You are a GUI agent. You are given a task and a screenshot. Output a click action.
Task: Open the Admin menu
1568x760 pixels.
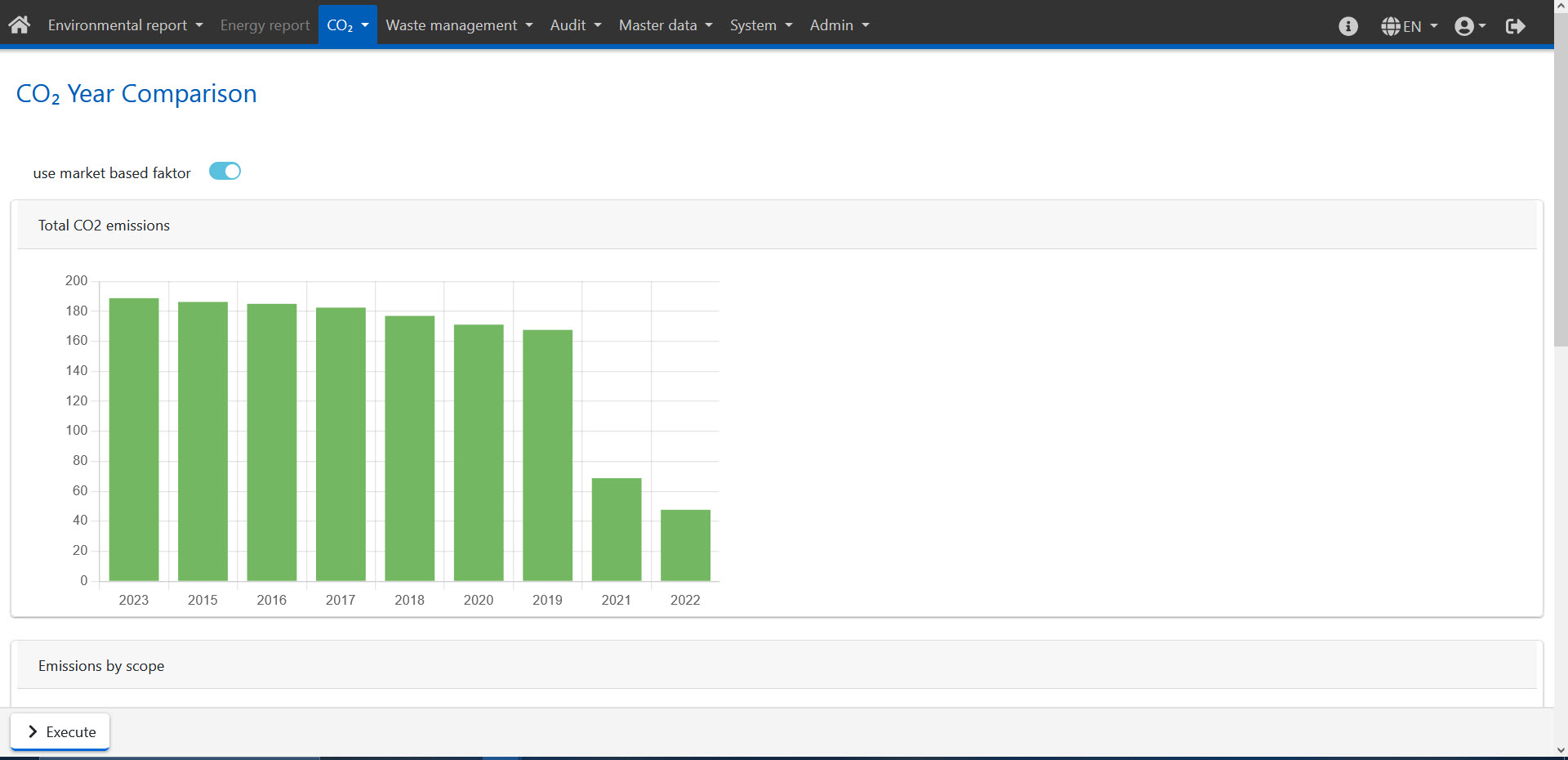(x=839, y=25)
